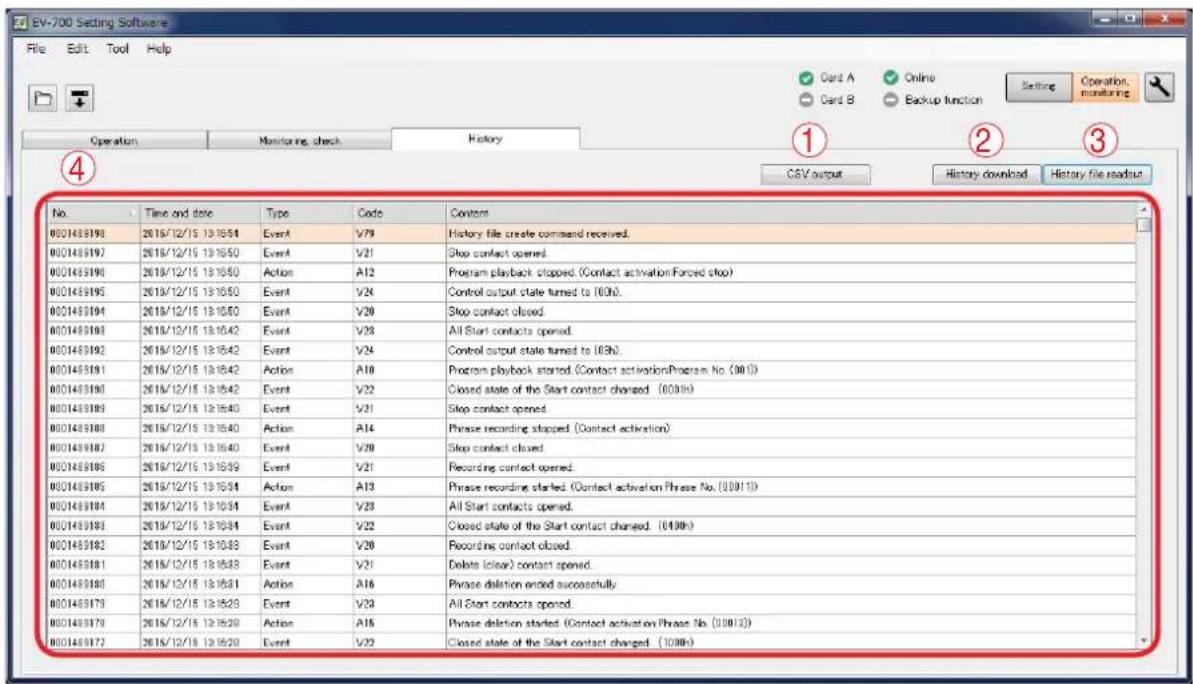Select 'Phrase deletion ended successfully' row

pyautogui.click(x=592, y=584)
